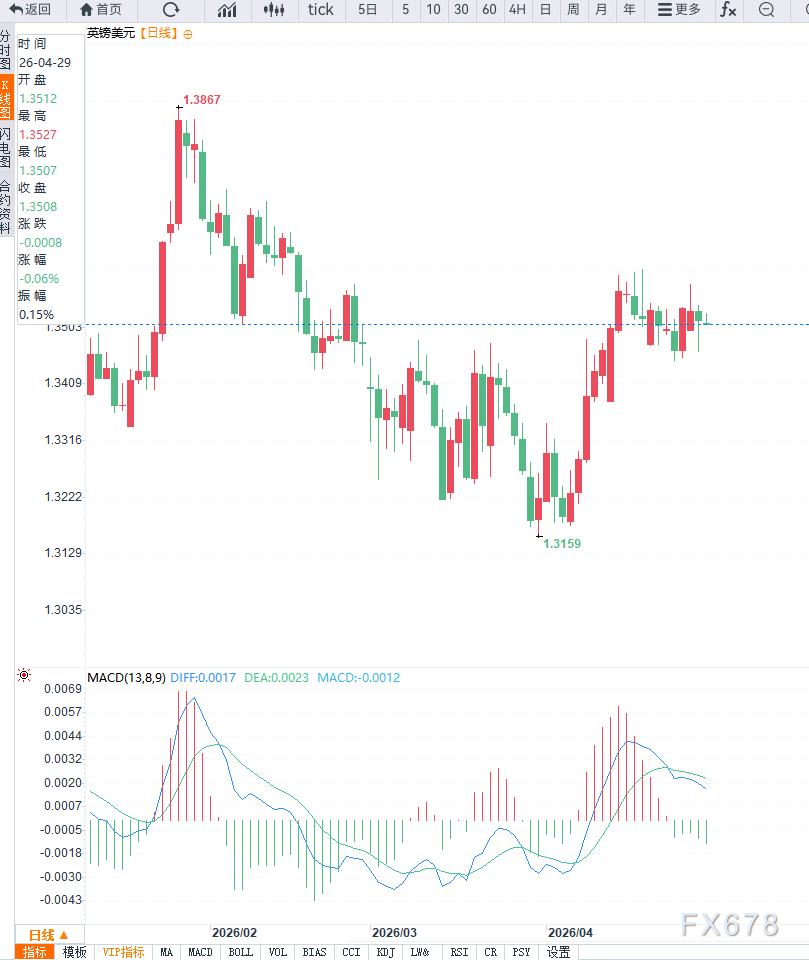Go to 首页 home page
809x960 pixels.
[100, 10]
